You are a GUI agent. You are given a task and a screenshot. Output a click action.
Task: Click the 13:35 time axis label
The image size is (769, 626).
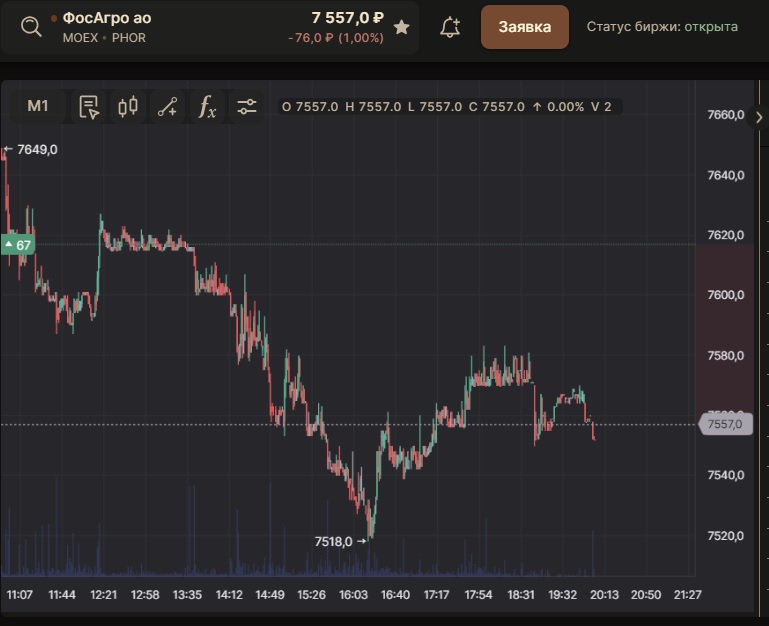[187, 595]
